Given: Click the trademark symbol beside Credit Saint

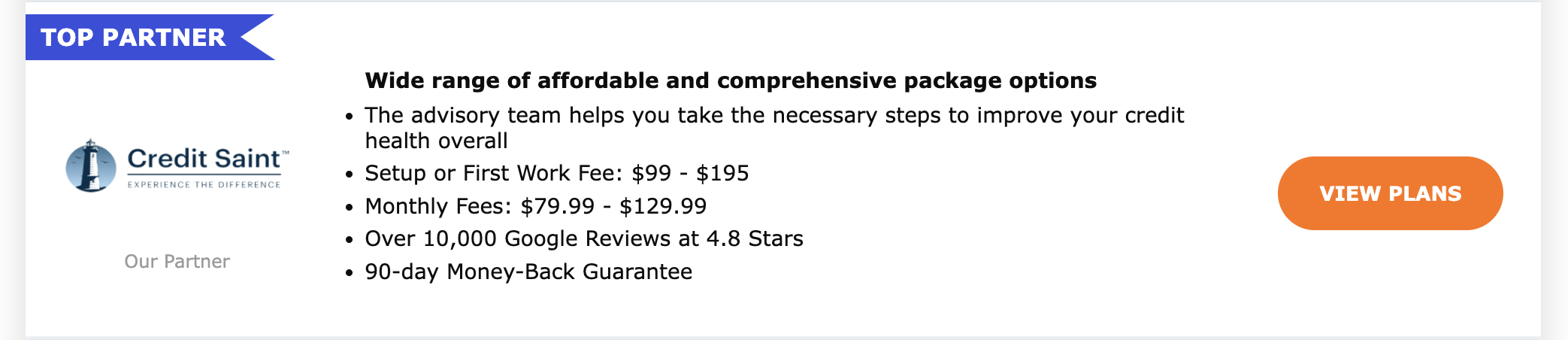Looking at the screenshot, I should [286, 152].
